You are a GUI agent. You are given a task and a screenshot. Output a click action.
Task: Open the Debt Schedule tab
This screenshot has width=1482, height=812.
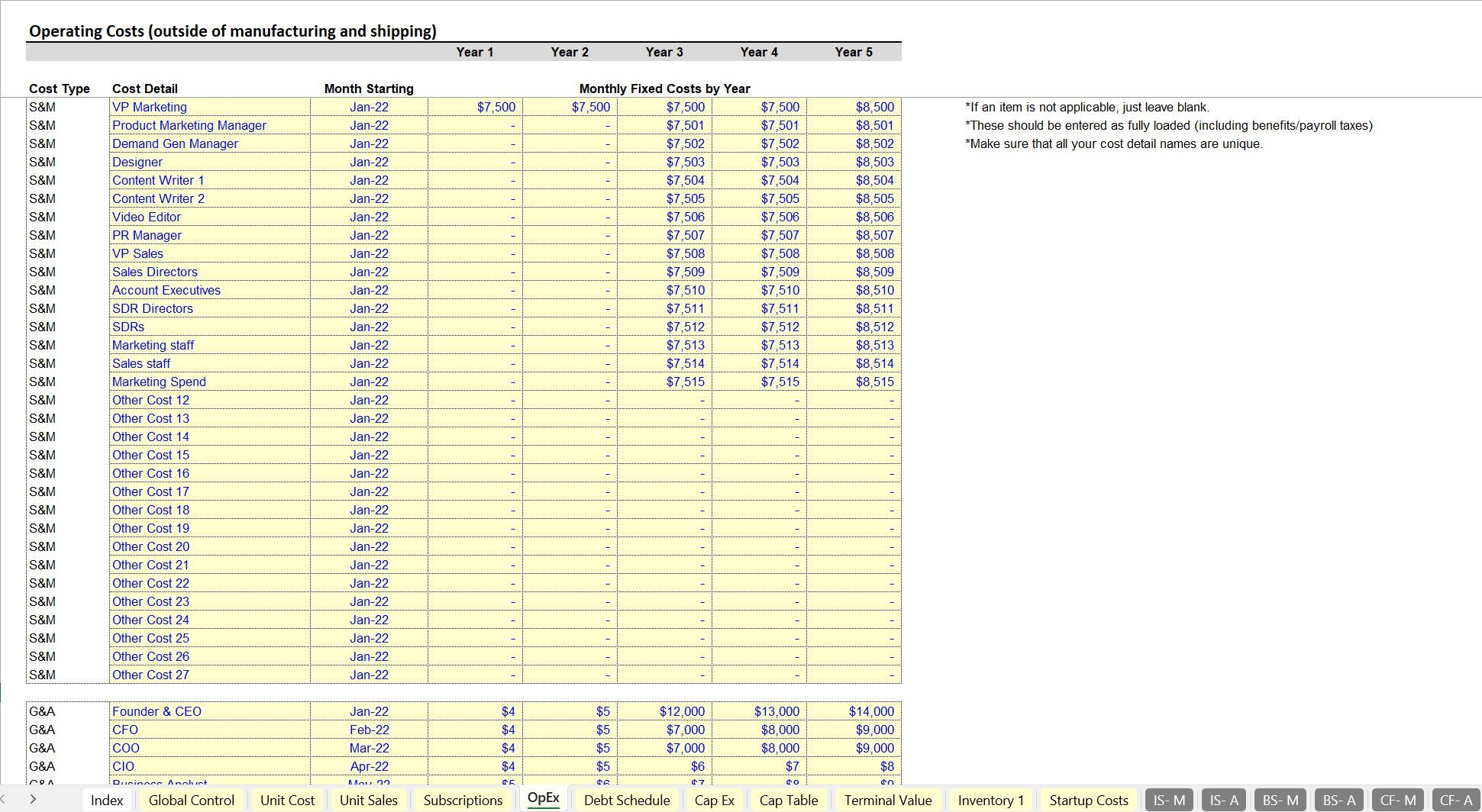point(627,800)
